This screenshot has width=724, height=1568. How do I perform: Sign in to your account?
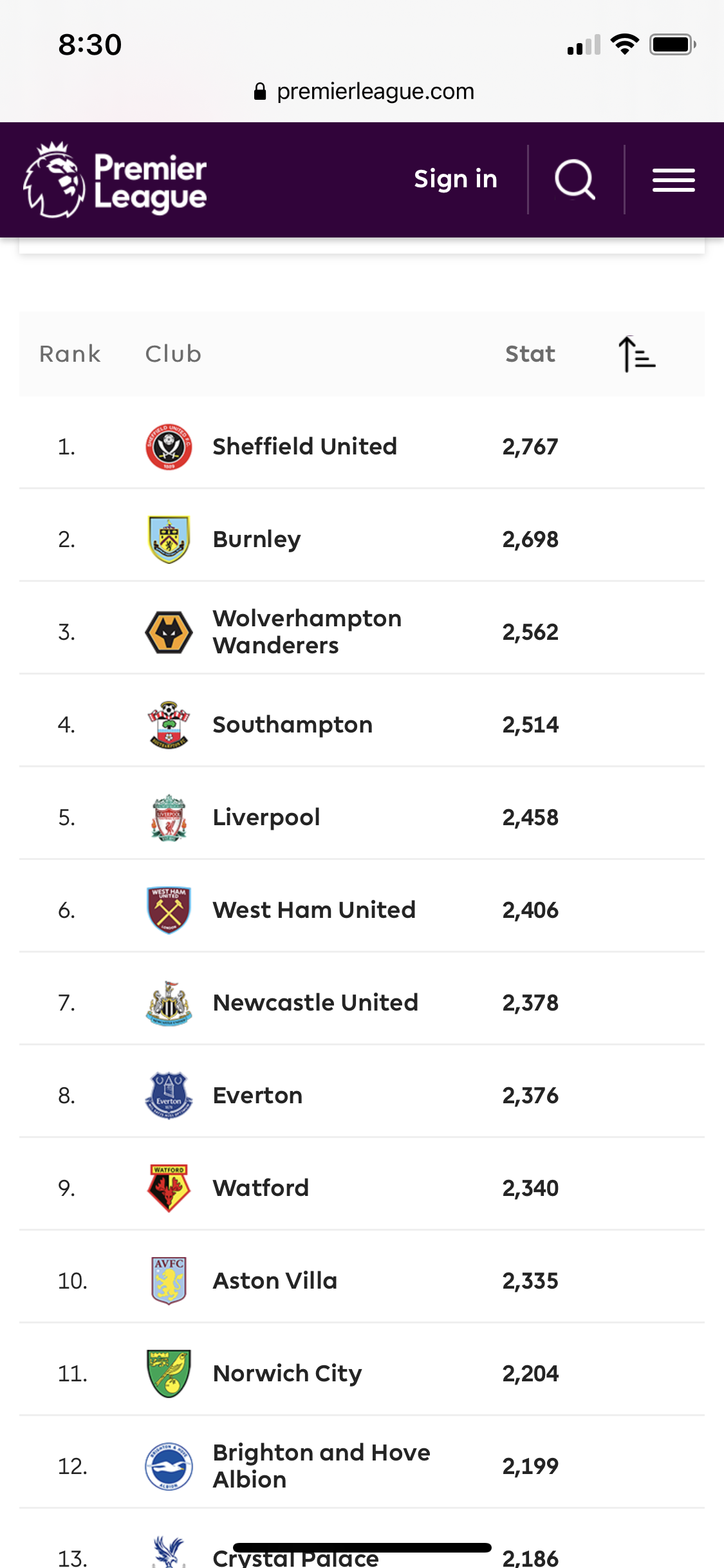[456, 179]
